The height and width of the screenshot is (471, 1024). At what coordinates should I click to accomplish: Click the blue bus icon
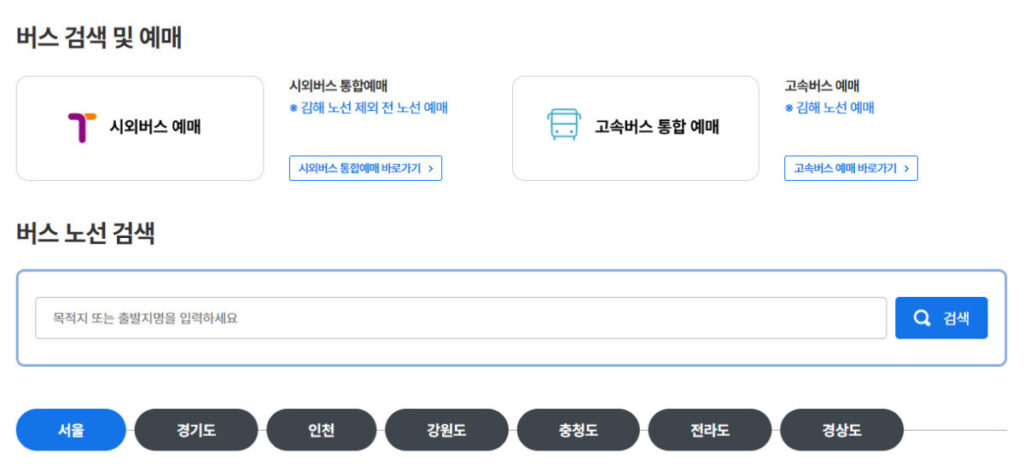[563, 126]
